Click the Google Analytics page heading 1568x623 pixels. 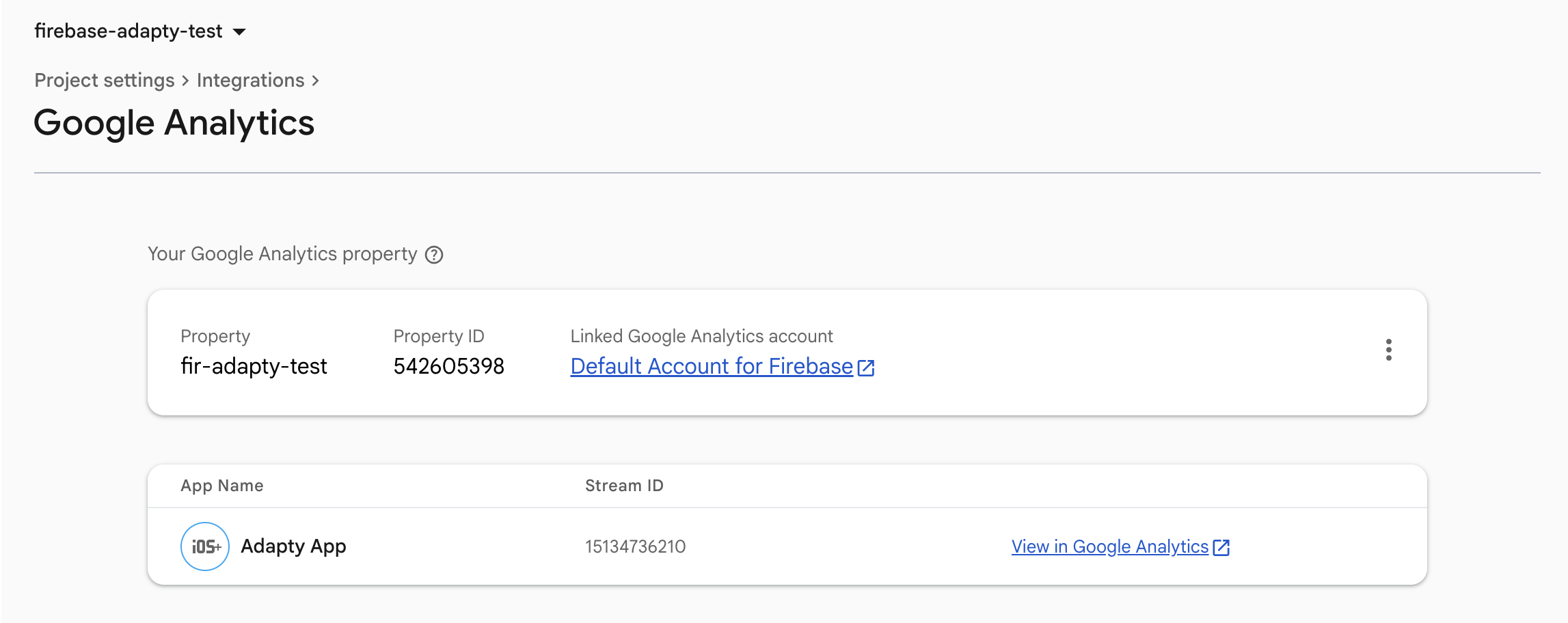pos(174,124)
